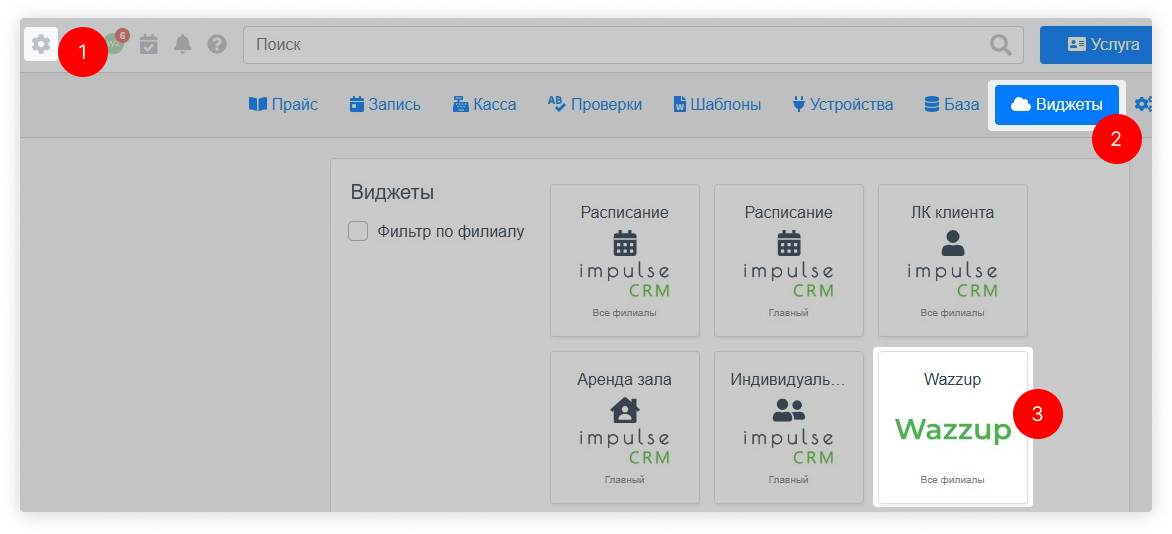Click the magnifier search icon
Screen dimensions: 1172x534
[x=1000, y=45]
